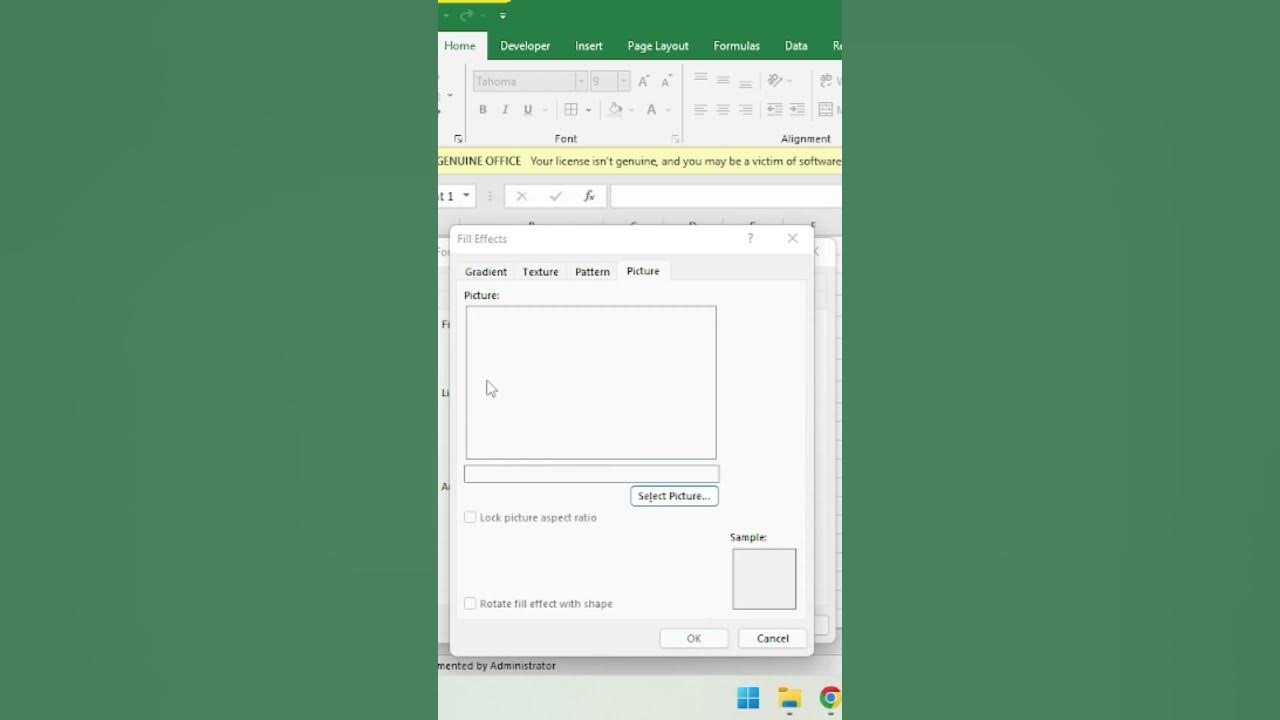Click the Redo arrow in Quick Access Toolbar

coord(466,15)
